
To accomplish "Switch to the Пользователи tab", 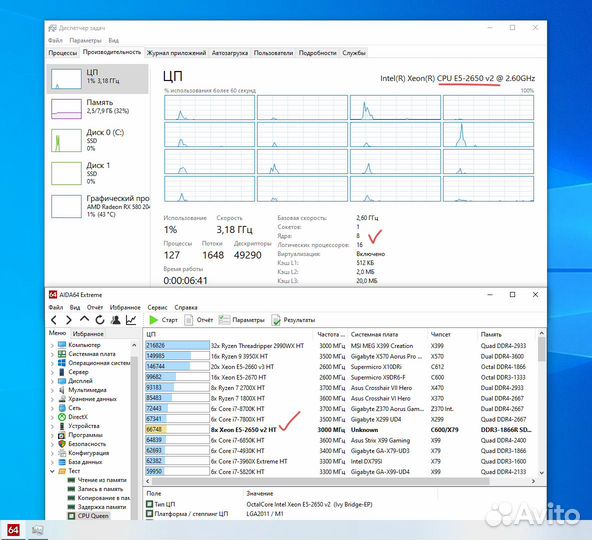I will (273, 53).
